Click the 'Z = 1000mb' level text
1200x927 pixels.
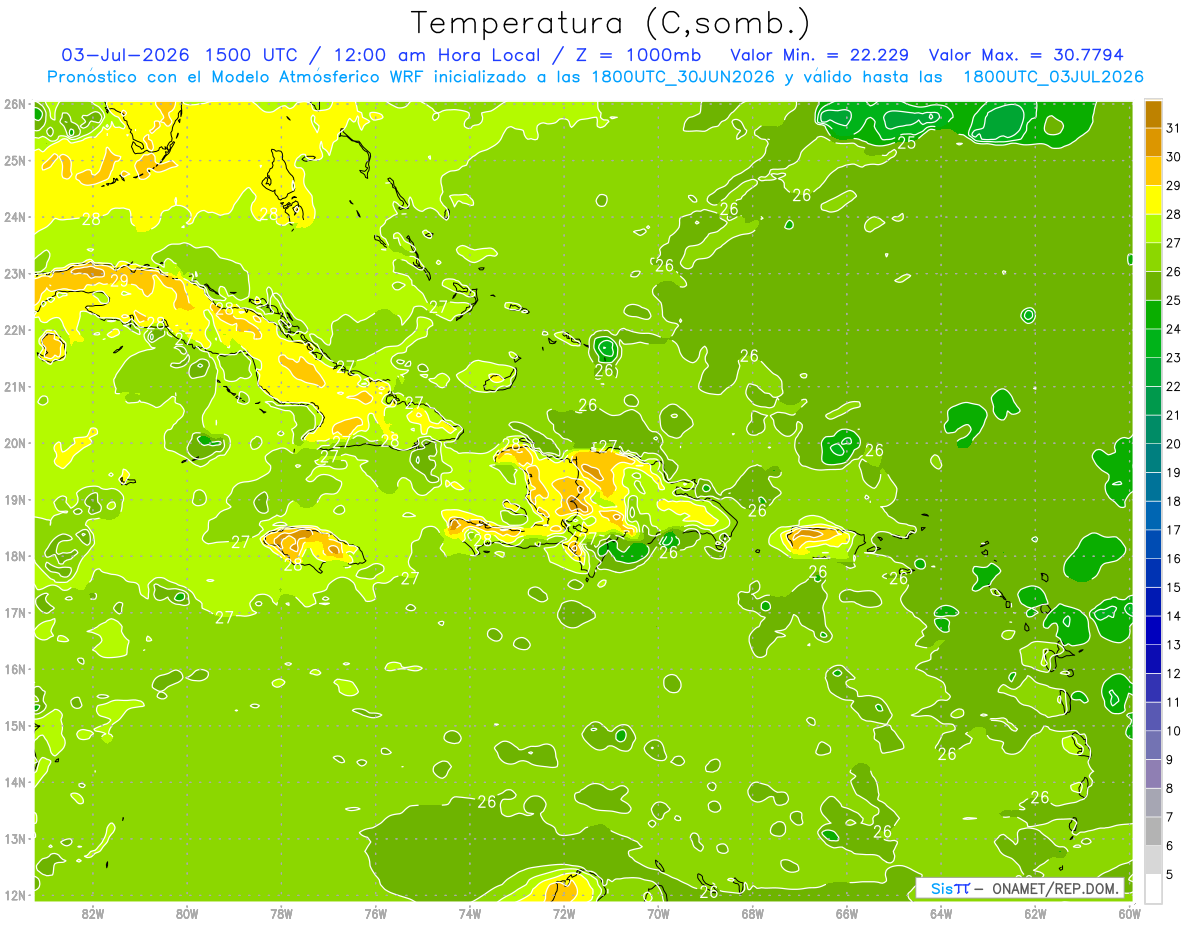pos(636,55)
